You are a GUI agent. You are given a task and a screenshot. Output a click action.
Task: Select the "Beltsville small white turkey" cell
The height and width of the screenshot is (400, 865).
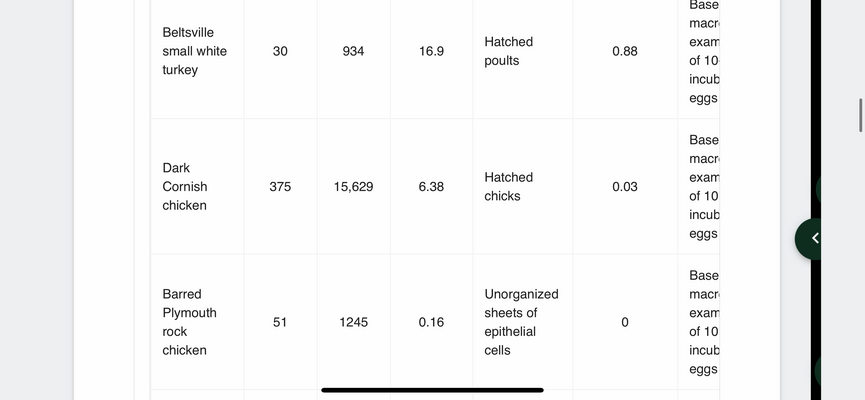tap(197, 51)
